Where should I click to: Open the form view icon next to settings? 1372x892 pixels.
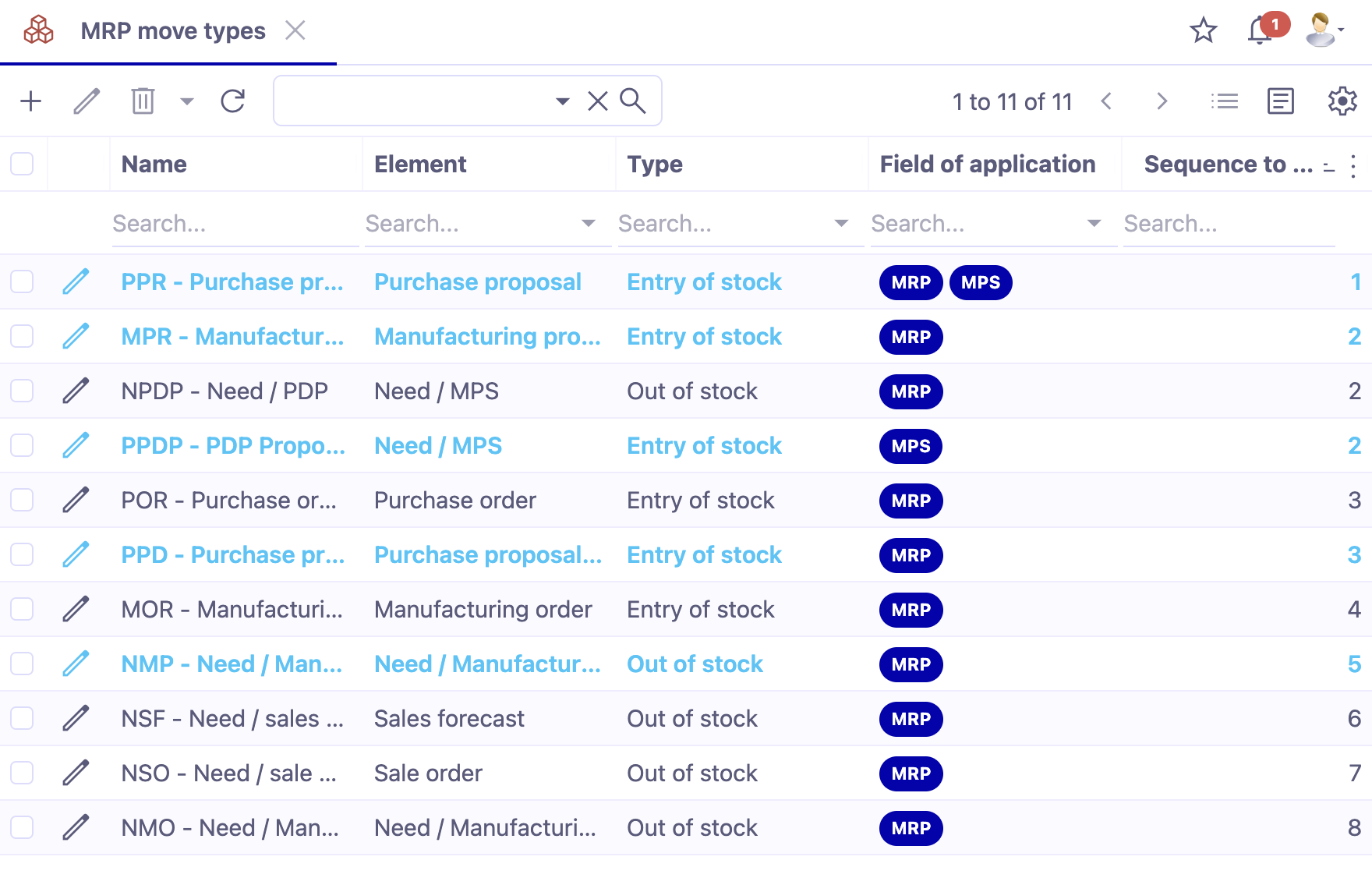pyautogui.click(x=1280, y=101)
